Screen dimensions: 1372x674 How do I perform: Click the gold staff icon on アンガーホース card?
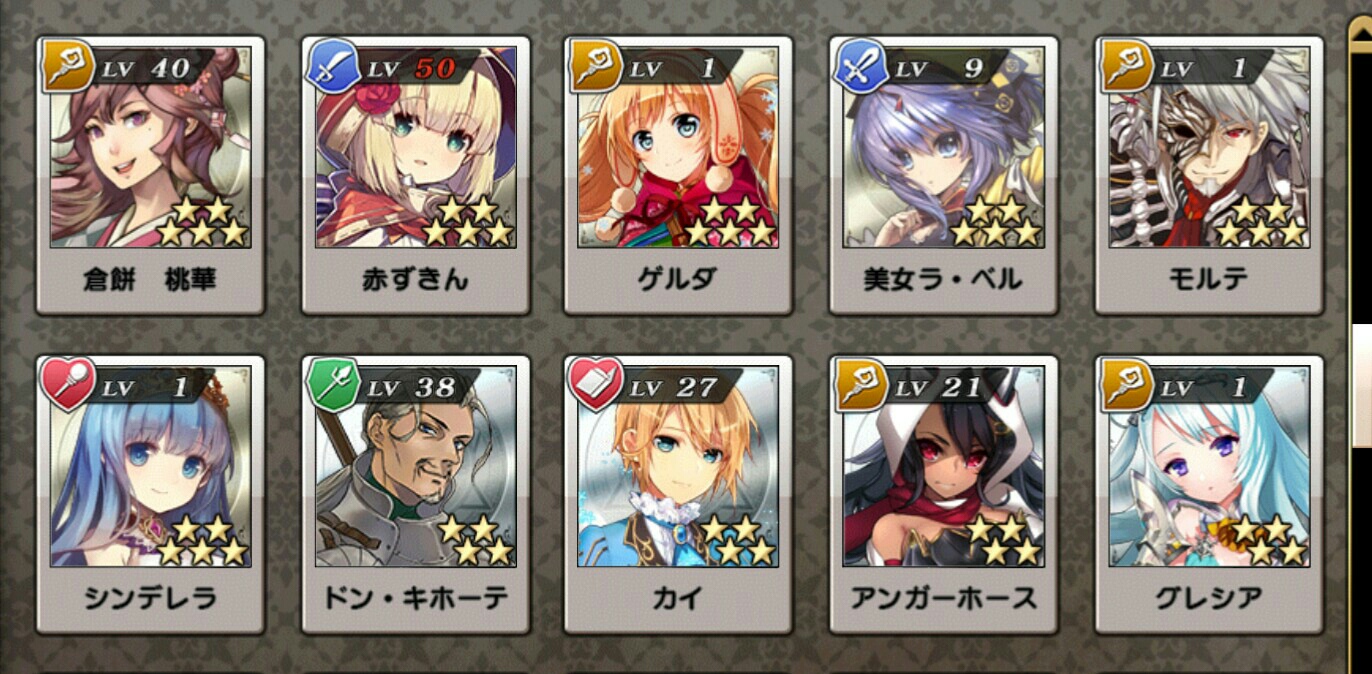pyautogui.click(x=859, y=384)
